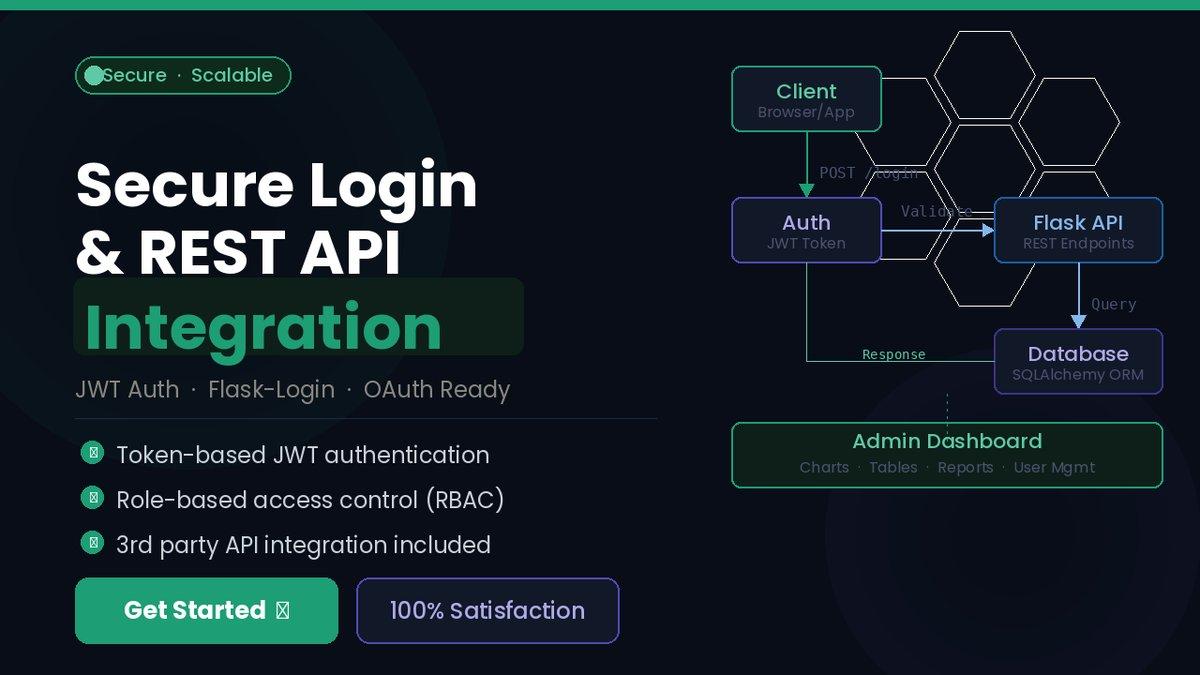Click the POST /login arrow label
The width and height of the screenshot is (1200, 675).
pos(868,173)
